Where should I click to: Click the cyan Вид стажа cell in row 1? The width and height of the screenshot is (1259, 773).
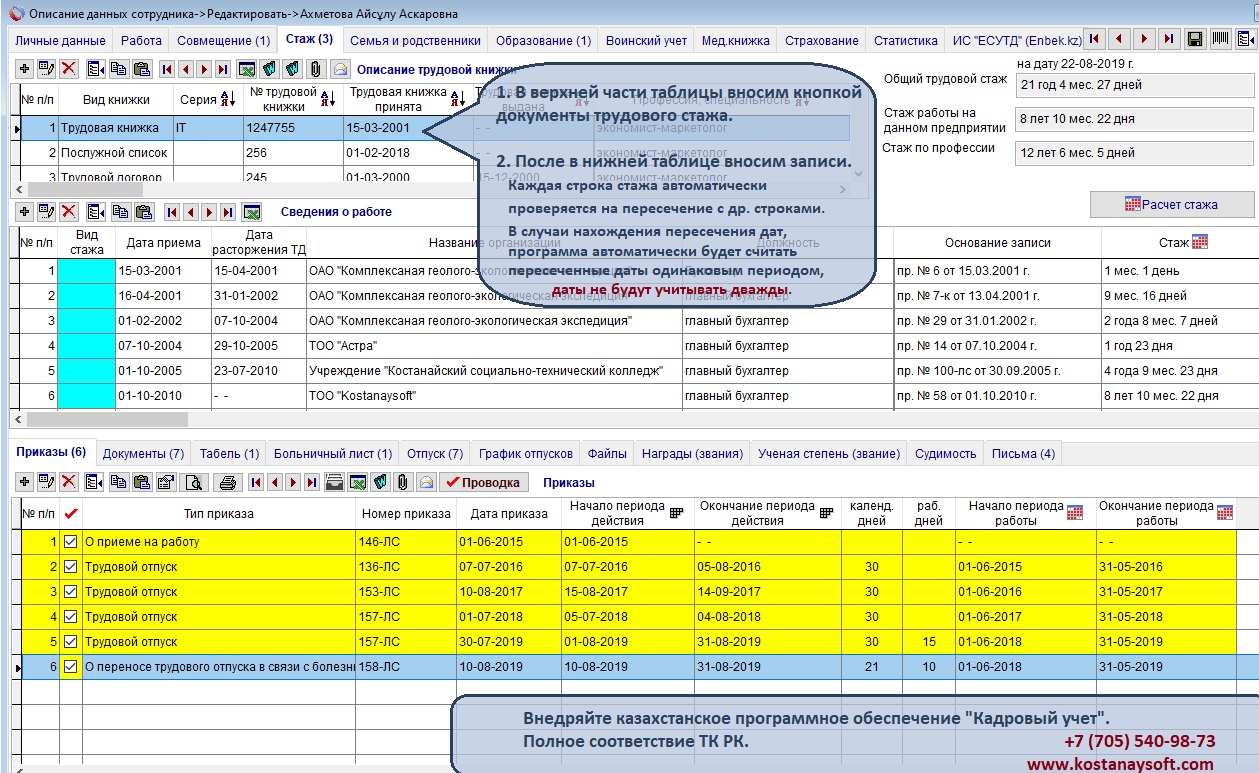tap(86, 271)
